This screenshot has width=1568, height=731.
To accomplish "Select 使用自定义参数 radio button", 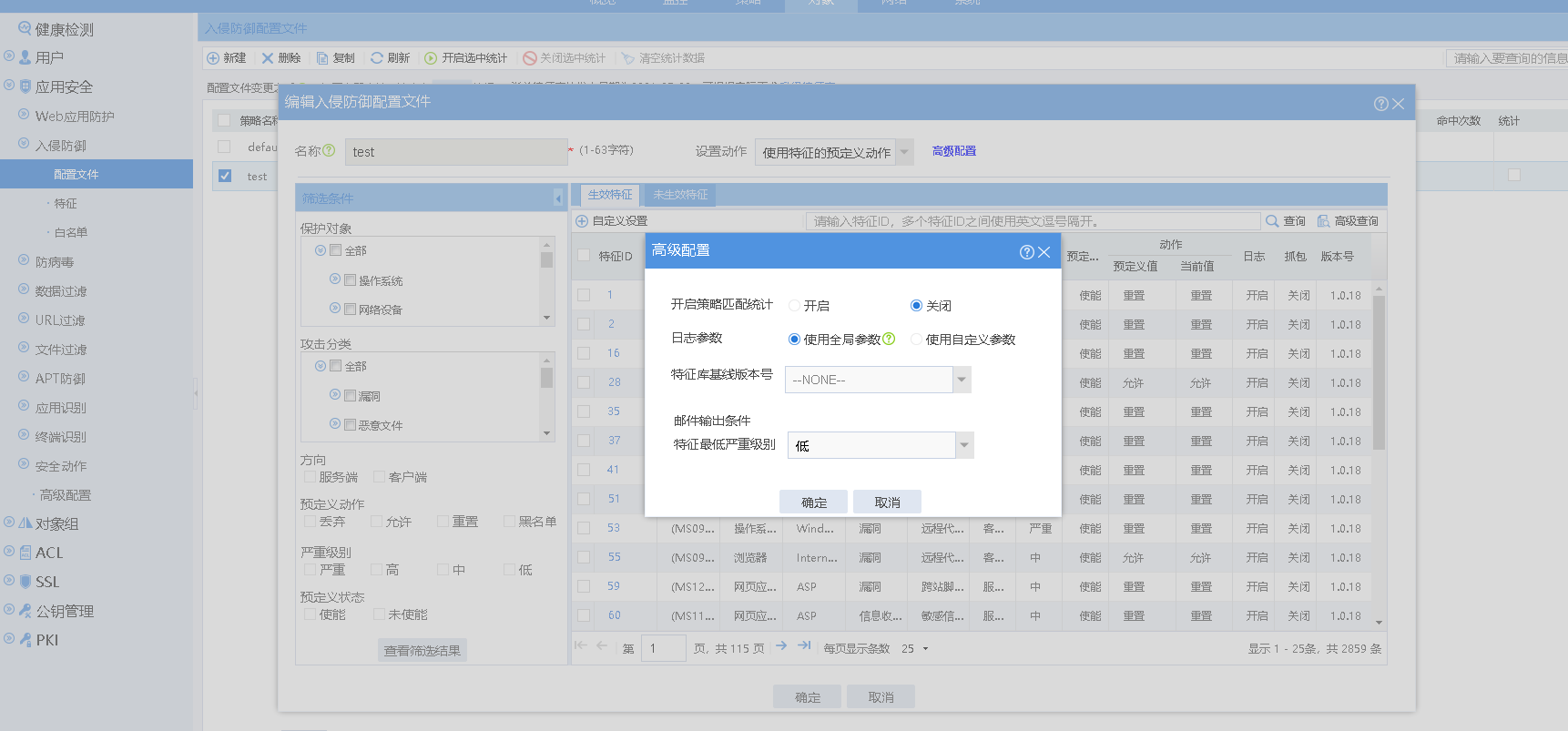I will 916,340.
